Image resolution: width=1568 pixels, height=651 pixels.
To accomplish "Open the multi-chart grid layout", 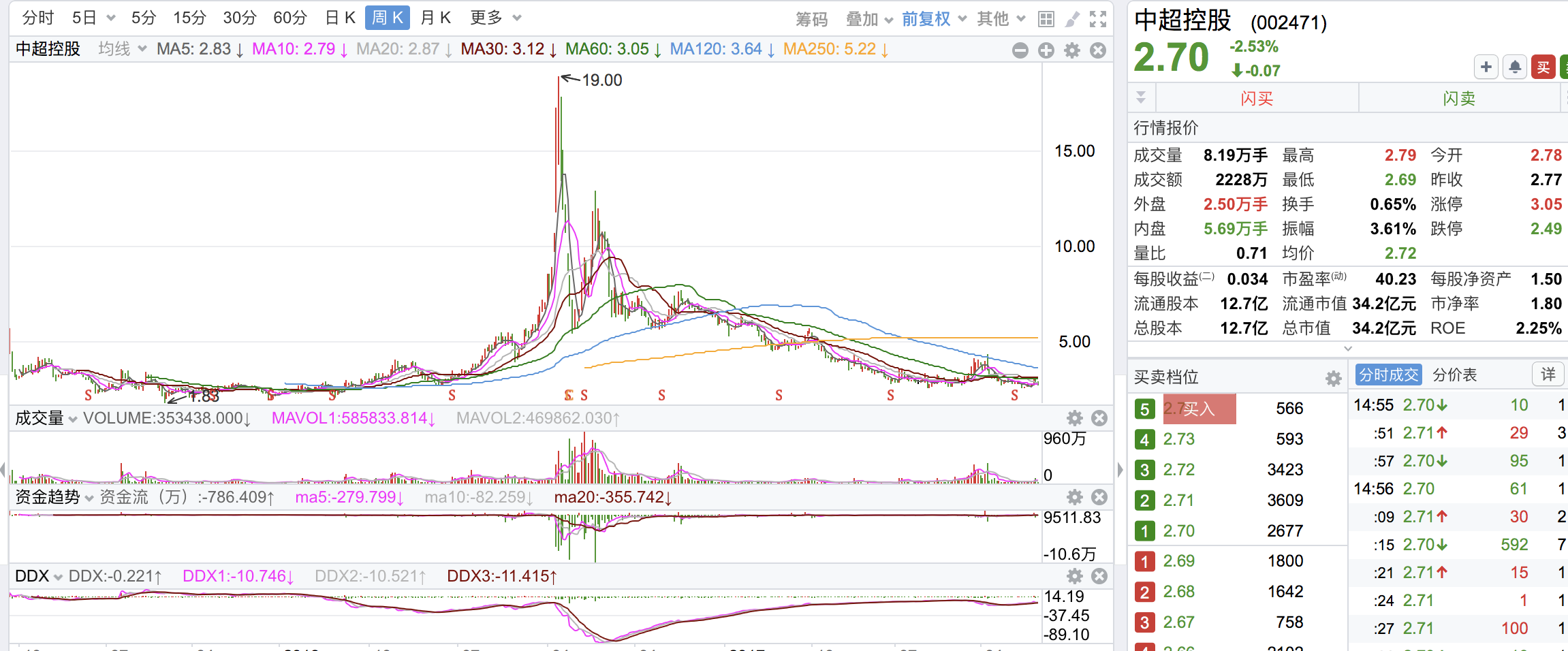I will pos(1046,19).
